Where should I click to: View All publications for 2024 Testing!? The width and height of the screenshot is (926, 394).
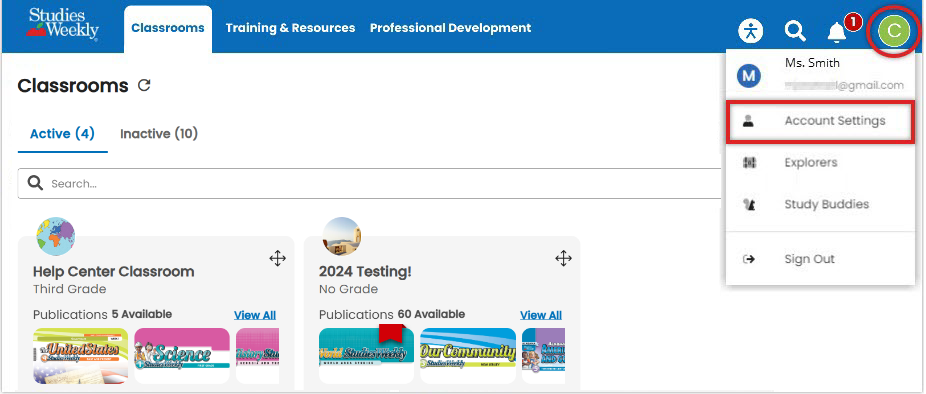[541, 315]
